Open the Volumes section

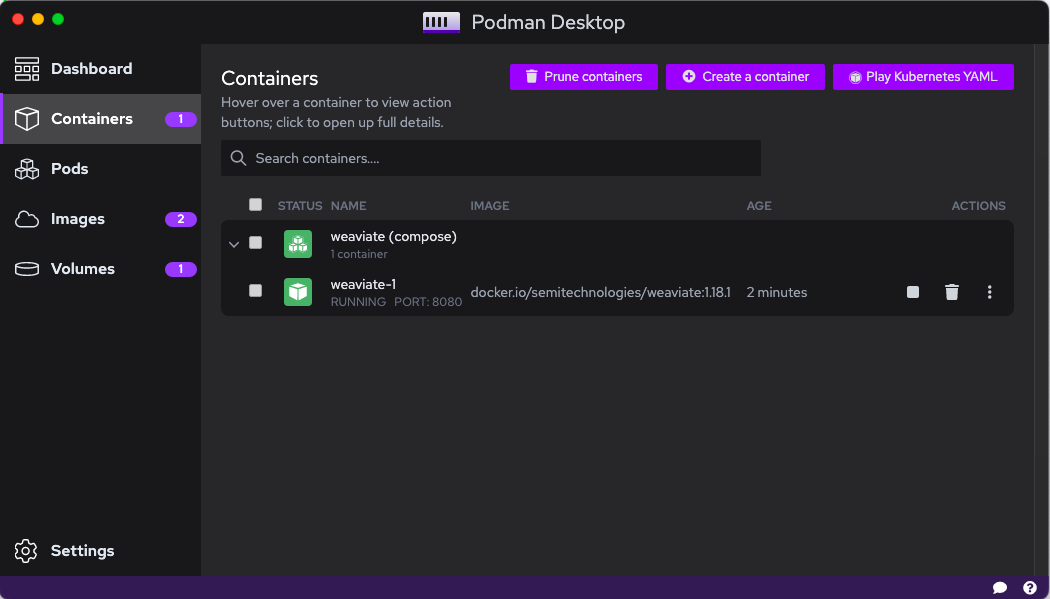(x=100, y=269)
